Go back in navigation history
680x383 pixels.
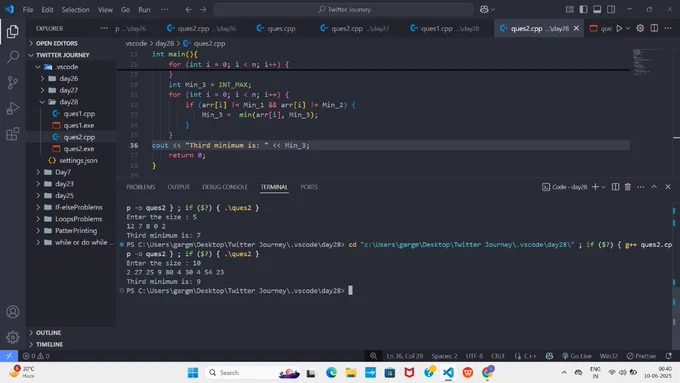189,10
